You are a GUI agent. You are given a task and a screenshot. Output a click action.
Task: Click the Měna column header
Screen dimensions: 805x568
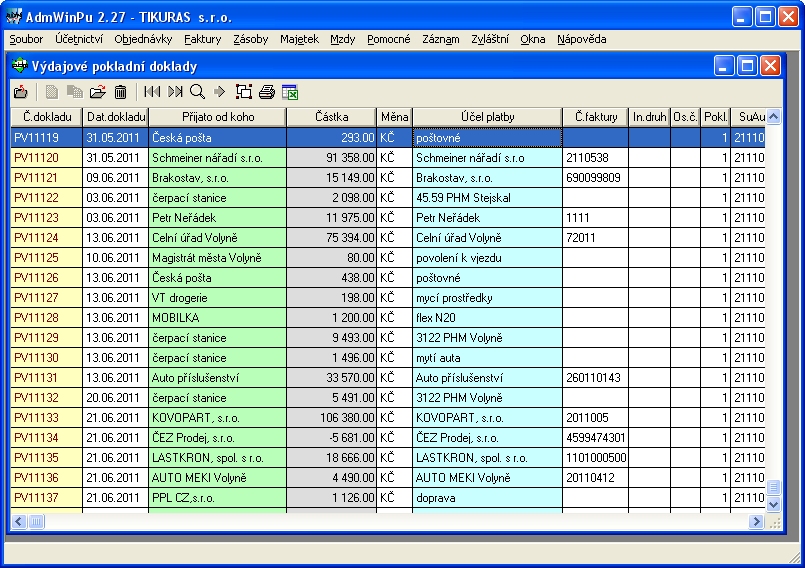[394, 117]
